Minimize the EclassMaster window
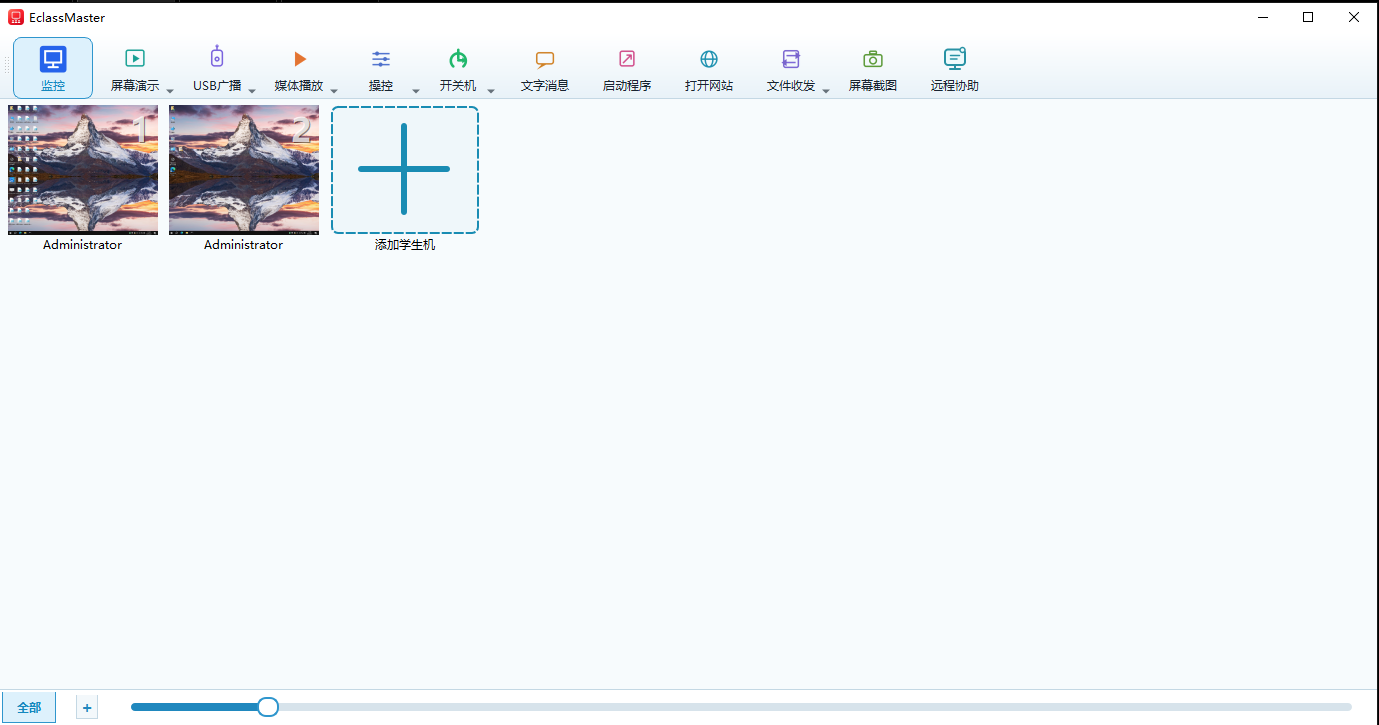 [x=1264, y=17]
